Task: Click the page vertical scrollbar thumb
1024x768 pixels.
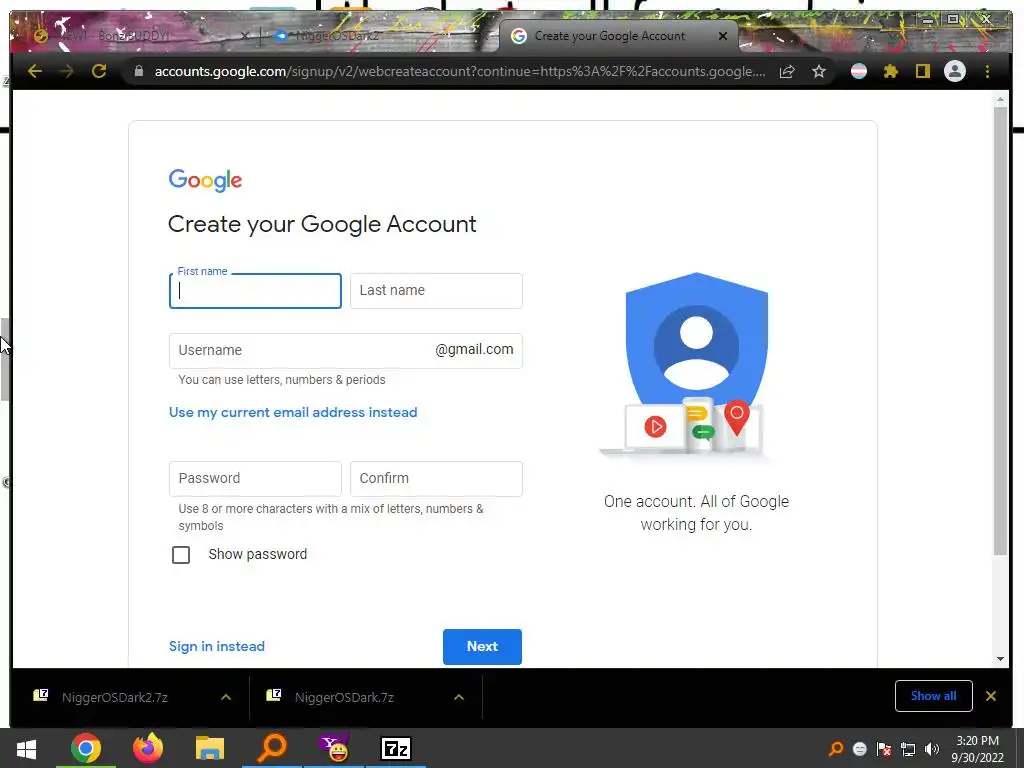Action: click(1000, 330)
